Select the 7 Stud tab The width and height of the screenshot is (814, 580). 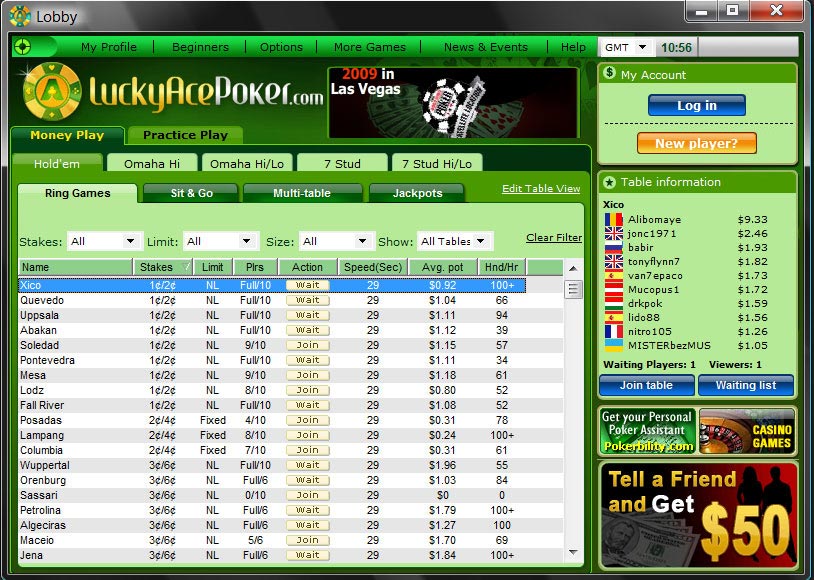342,164
